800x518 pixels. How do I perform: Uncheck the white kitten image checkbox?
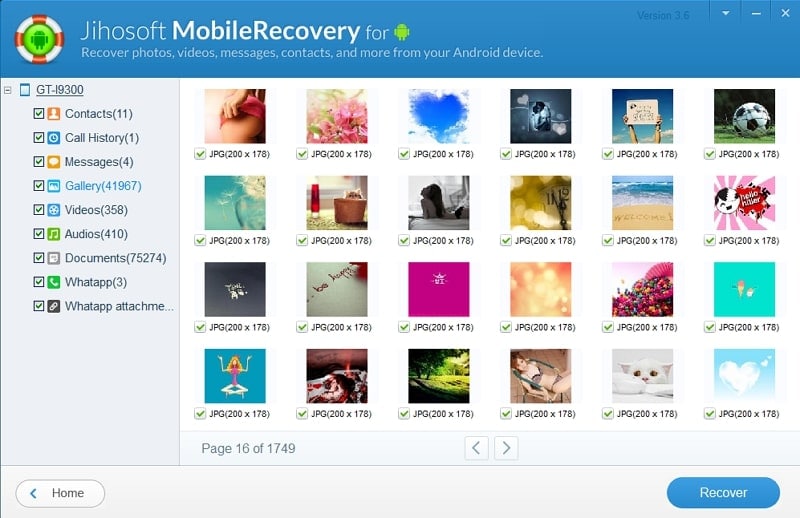[x=608, y=414]
